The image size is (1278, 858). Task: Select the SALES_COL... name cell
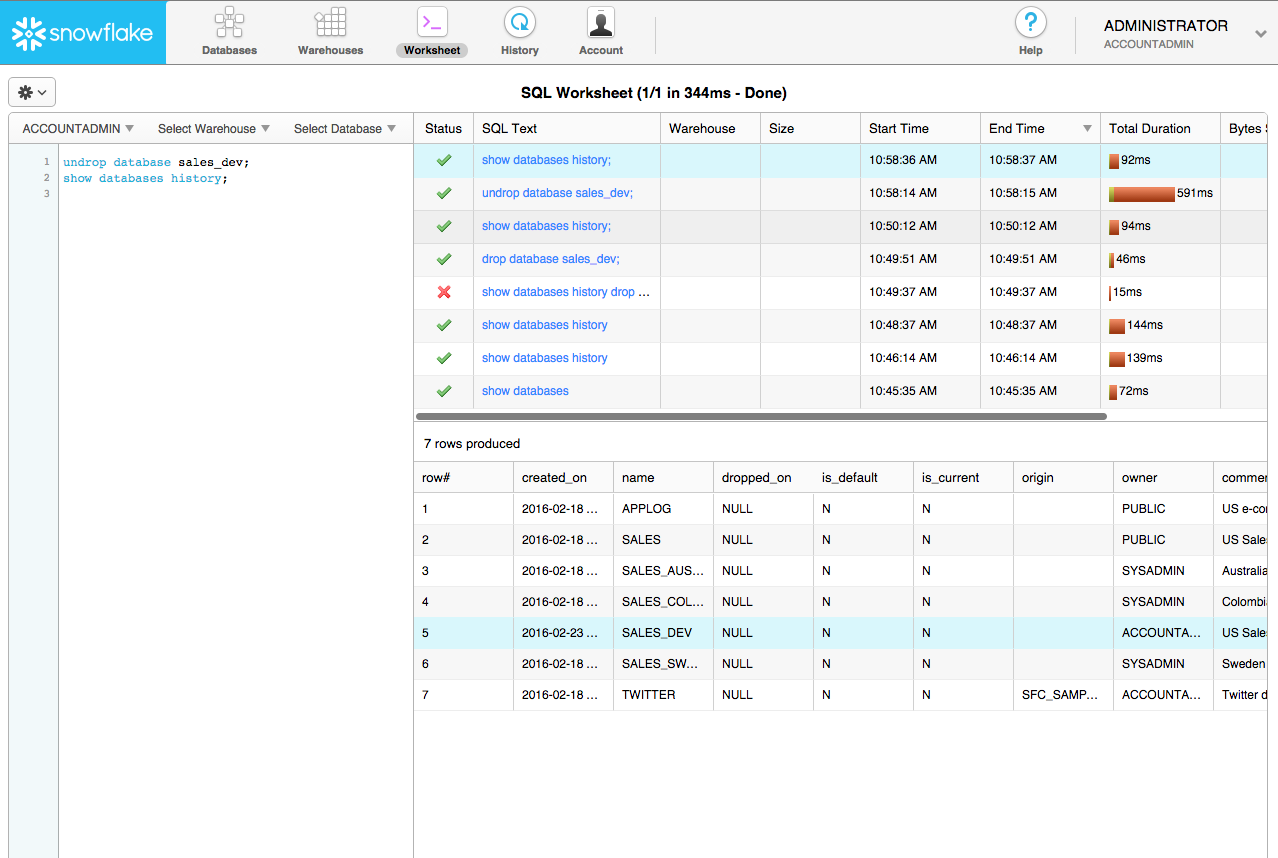tap(663, 601)
